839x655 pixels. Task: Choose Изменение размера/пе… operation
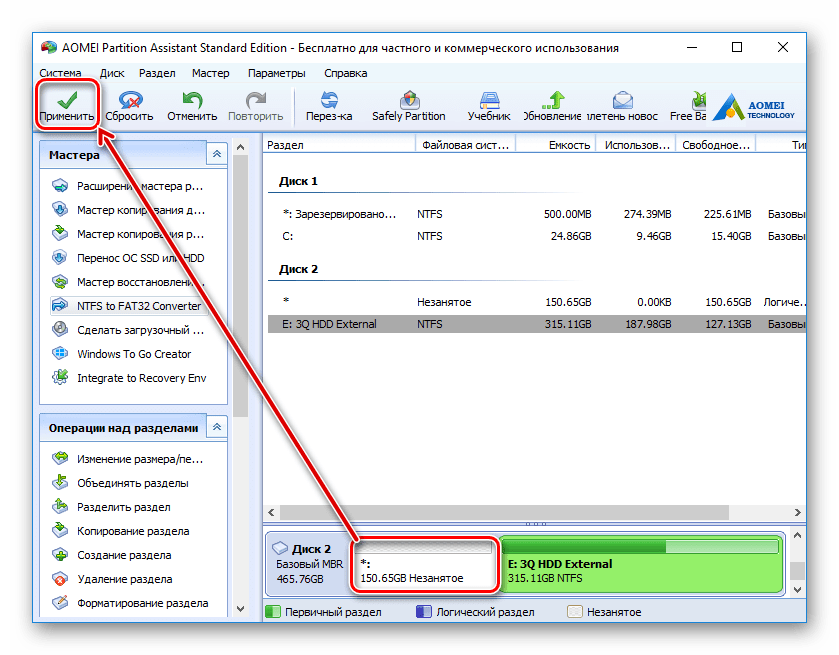129,459
